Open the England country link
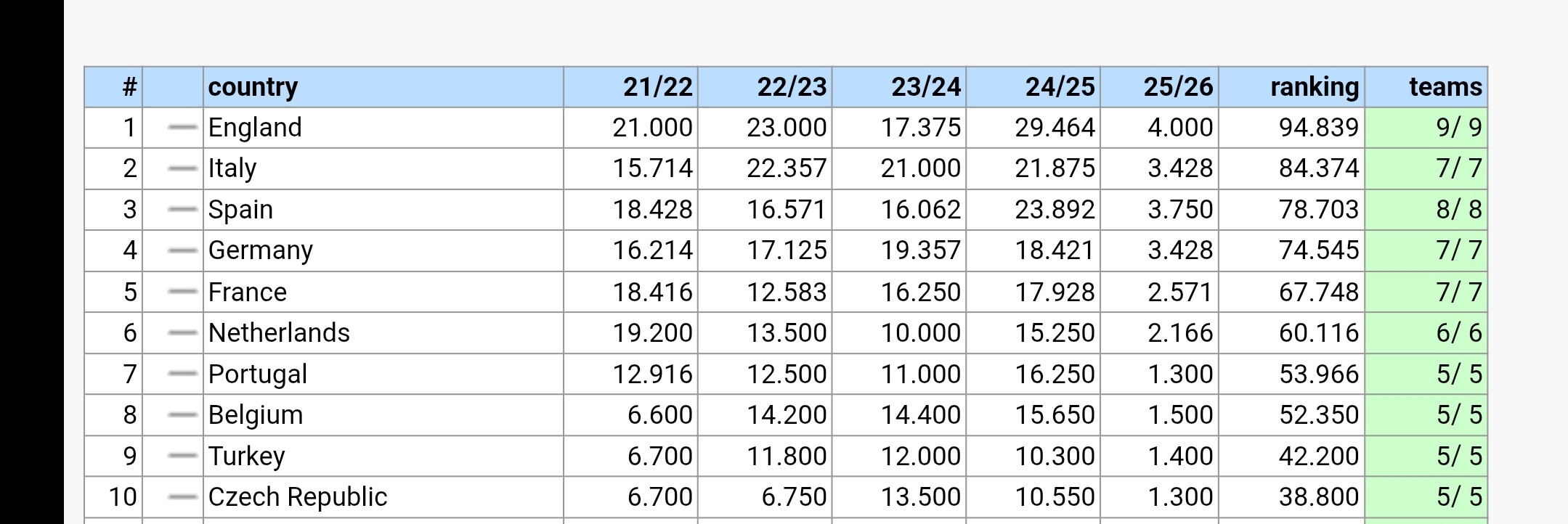Viewport: 1568px width, 524px height. point(255,128)
